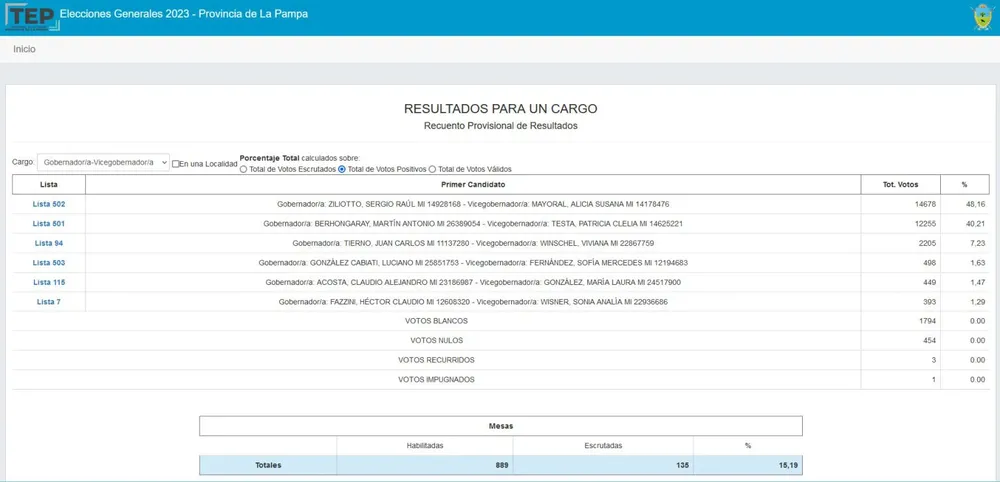1000x482 pixels.
Task: Open the Lista 503 link
Action: pos(48,263)
